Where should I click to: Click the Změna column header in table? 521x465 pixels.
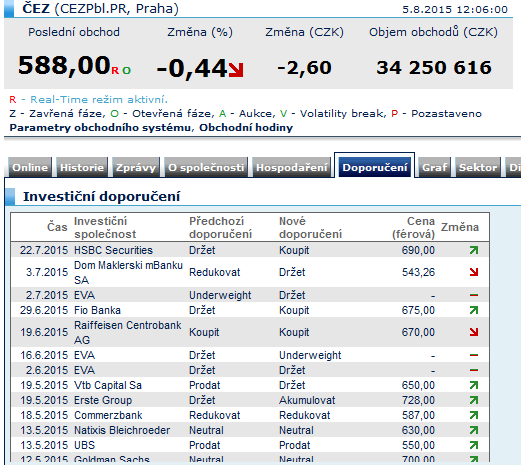click(x=460, y=227)
